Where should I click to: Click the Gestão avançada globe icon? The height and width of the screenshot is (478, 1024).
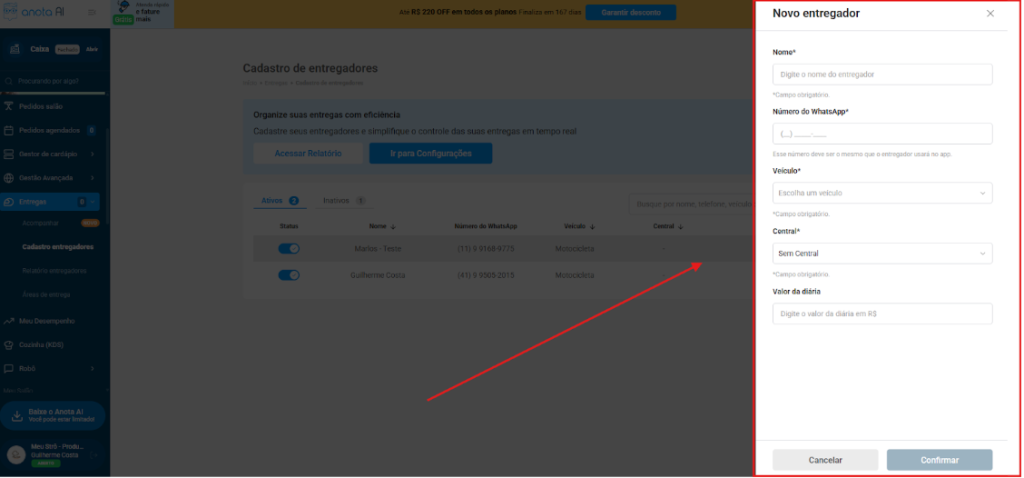click(x=9, y=178)
